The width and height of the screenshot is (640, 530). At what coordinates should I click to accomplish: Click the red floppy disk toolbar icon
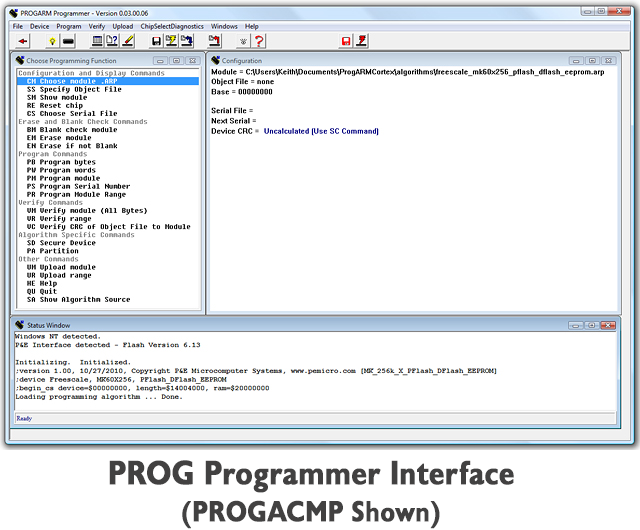(x=346, y=41)
